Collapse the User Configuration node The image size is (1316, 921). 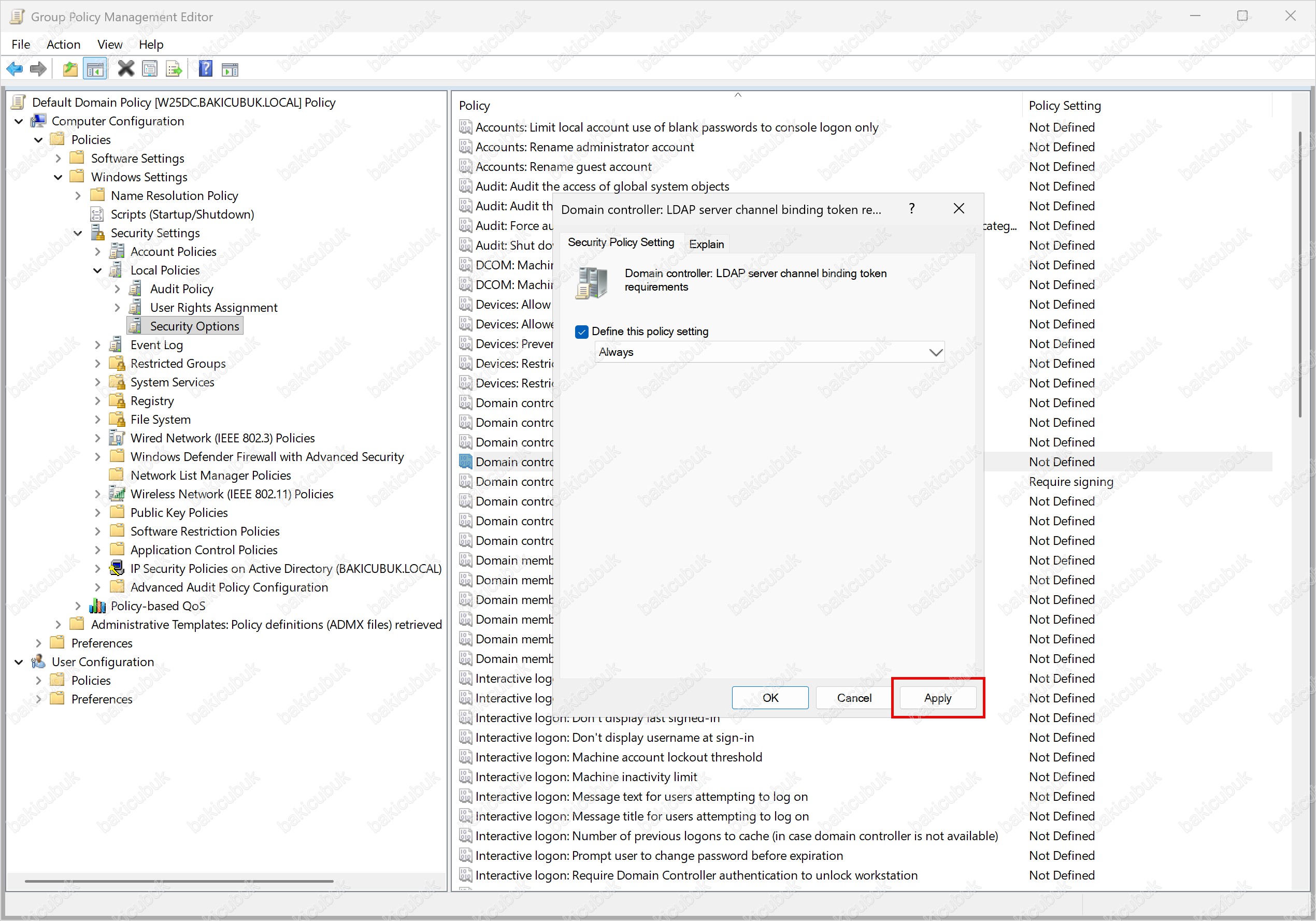pos(19,661)
